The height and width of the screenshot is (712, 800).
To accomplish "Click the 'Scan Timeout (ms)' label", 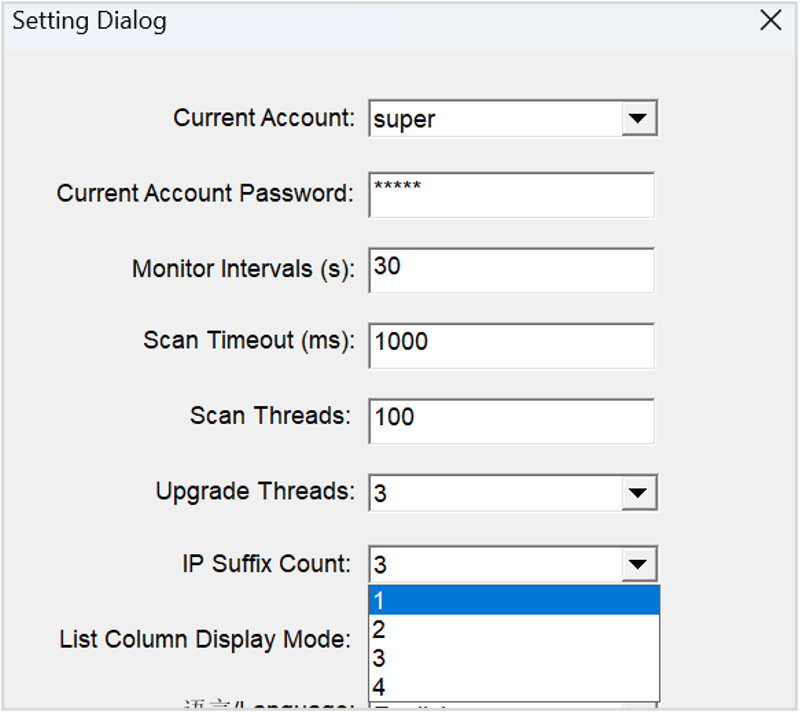I will coord(249,340).
